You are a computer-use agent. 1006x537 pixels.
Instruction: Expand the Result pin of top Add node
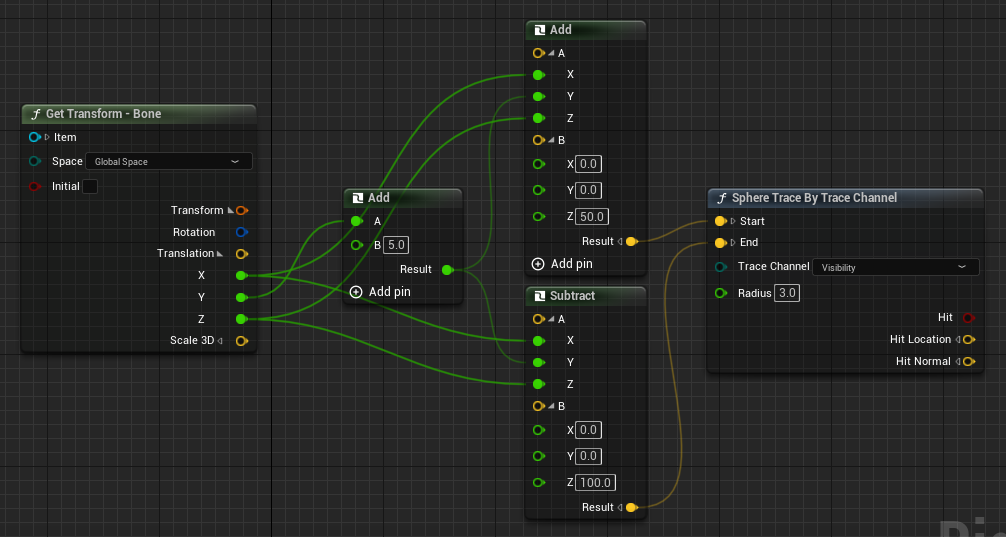(x=620, y=242)
